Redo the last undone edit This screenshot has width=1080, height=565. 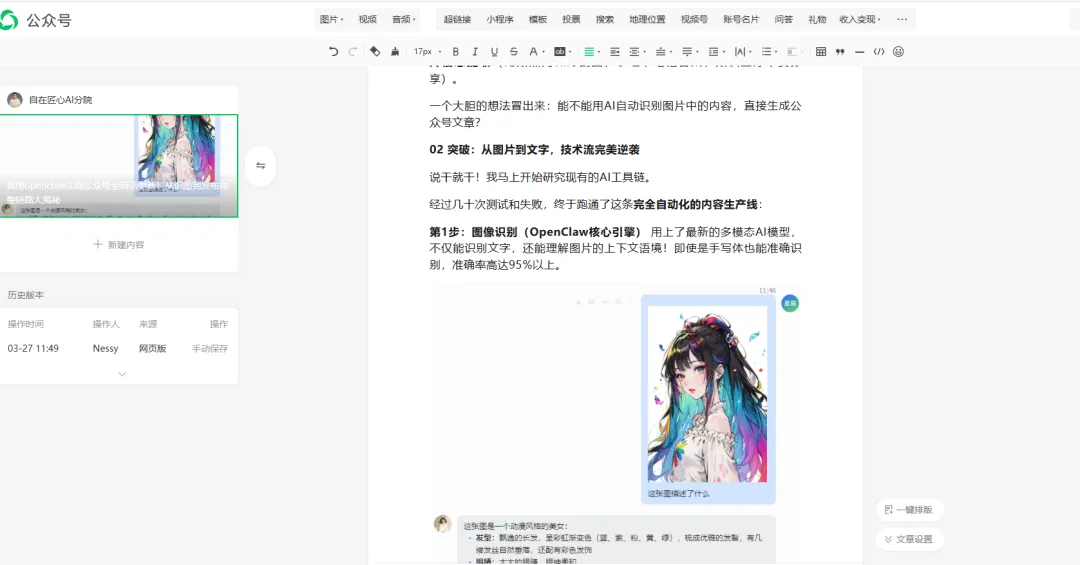353,52
